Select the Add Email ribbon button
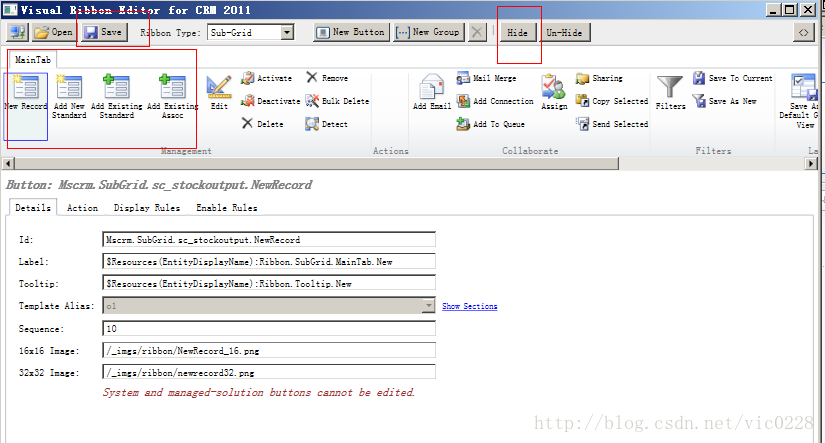Screen dimensions: 825x443 click(432, 93)
